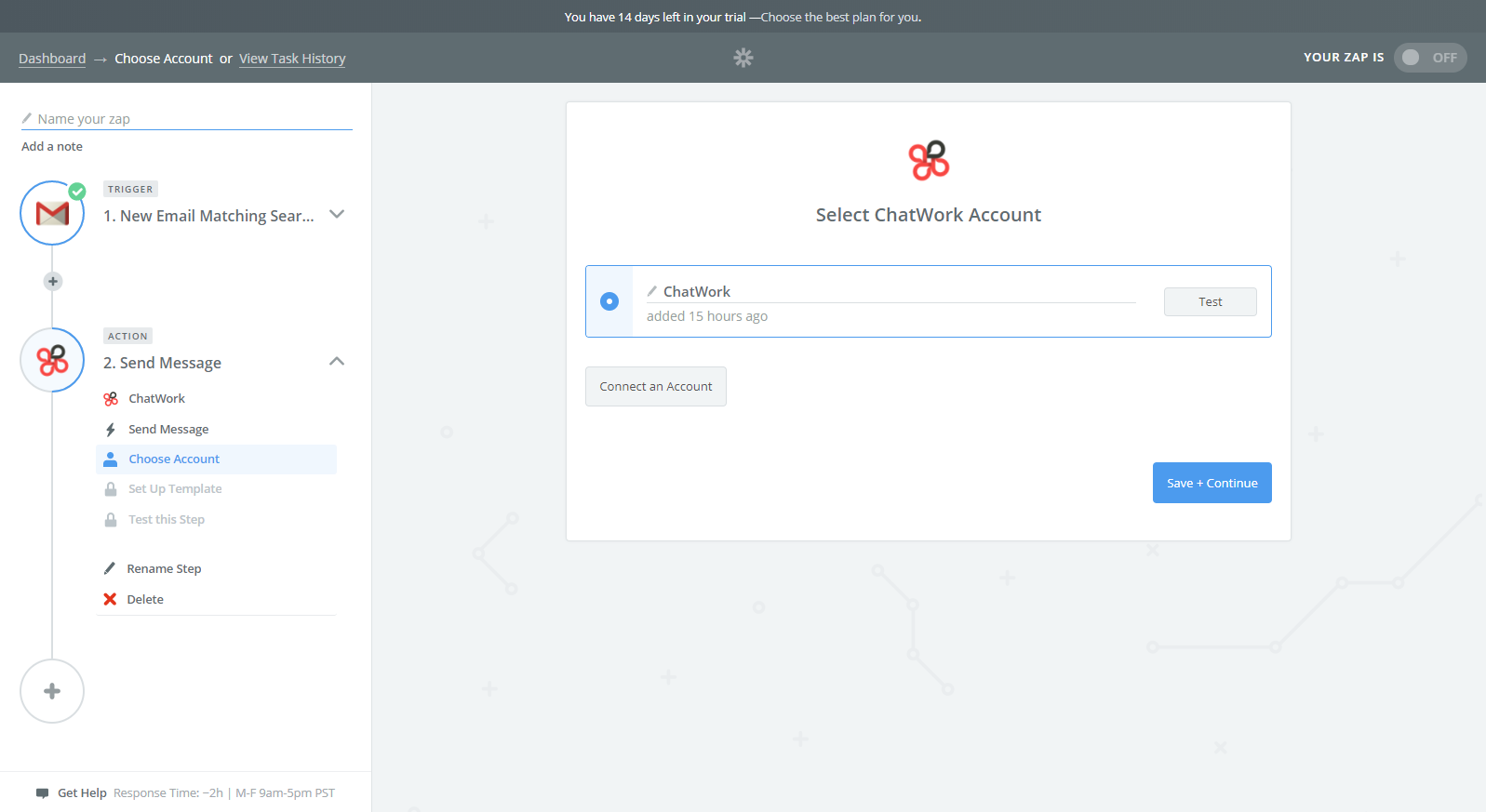Click the Gmail trigger step icon
This screenshot has width=1486, height=812.
tap(52, 213)
